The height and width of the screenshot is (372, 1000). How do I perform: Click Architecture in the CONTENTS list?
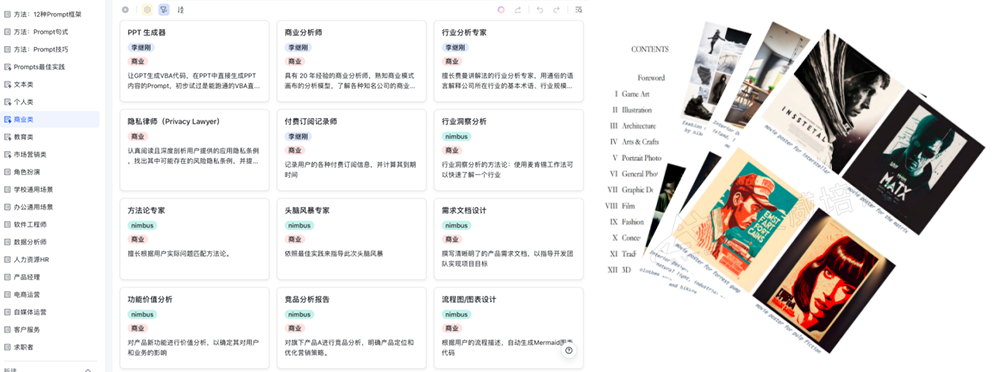638,126
